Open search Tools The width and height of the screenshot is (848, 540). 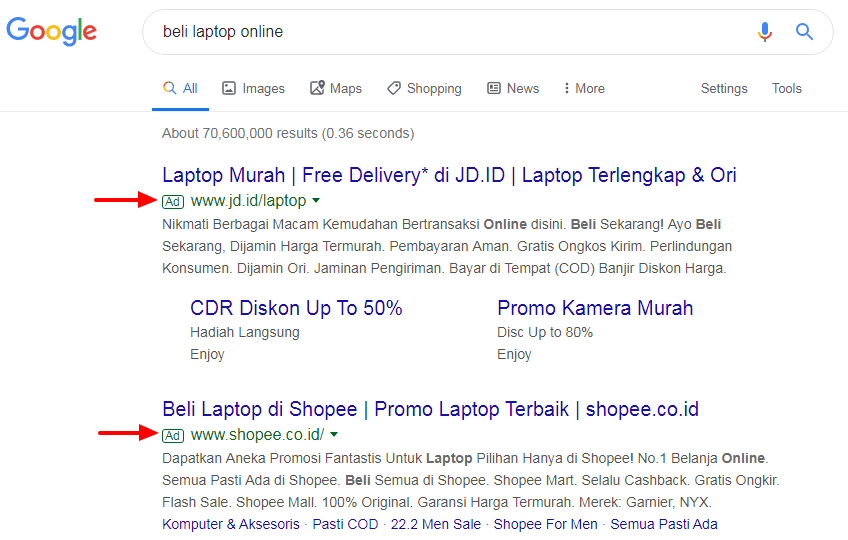[x=786, y=89]
